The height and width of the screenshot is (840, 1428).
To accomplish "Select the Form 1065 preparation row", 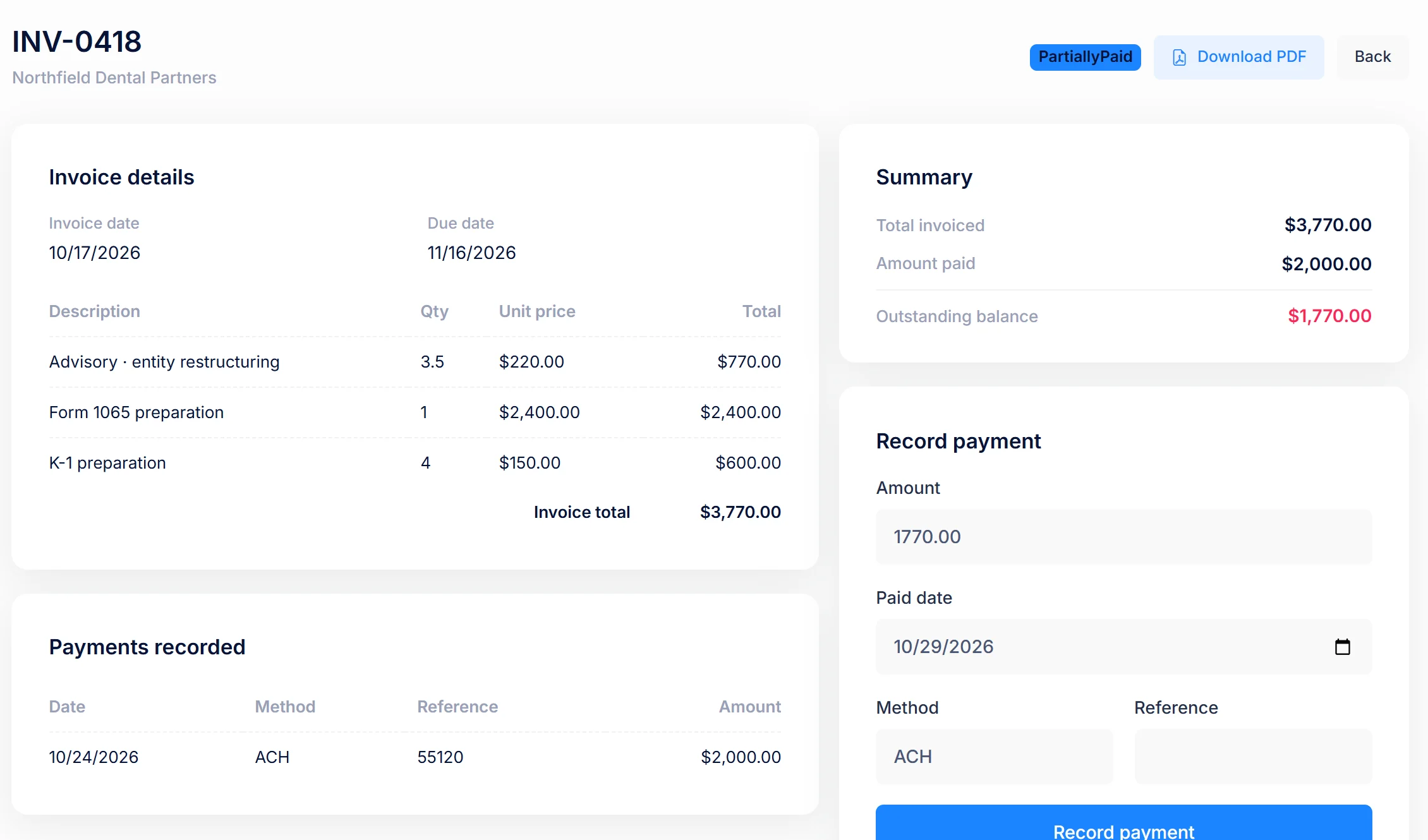I will [x=415, y=412].
